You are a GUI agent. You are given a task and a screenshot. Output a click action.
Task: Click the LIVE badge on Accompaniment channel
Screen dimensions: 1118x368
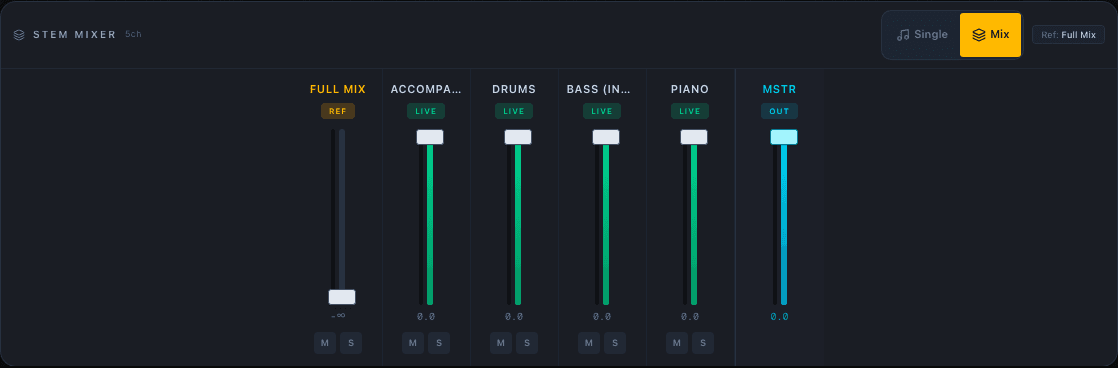pyautogui.click(x=426, y=111)
